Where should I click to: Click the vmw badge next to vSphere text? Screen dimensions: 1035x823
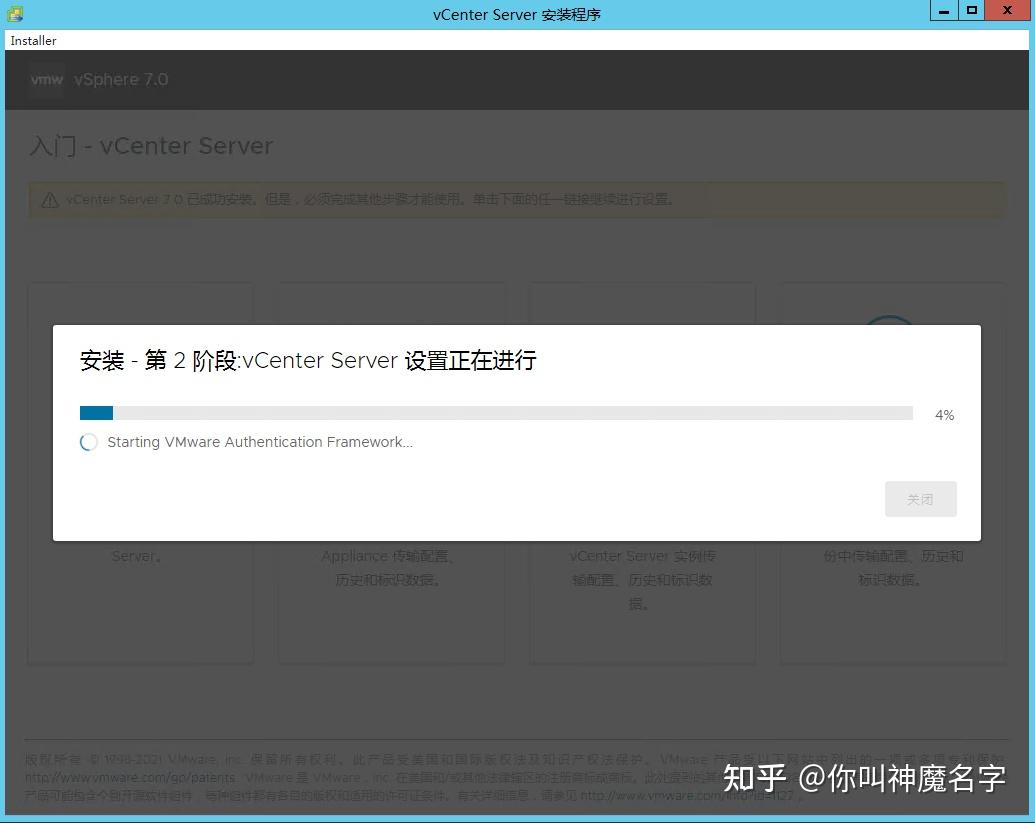46,81
